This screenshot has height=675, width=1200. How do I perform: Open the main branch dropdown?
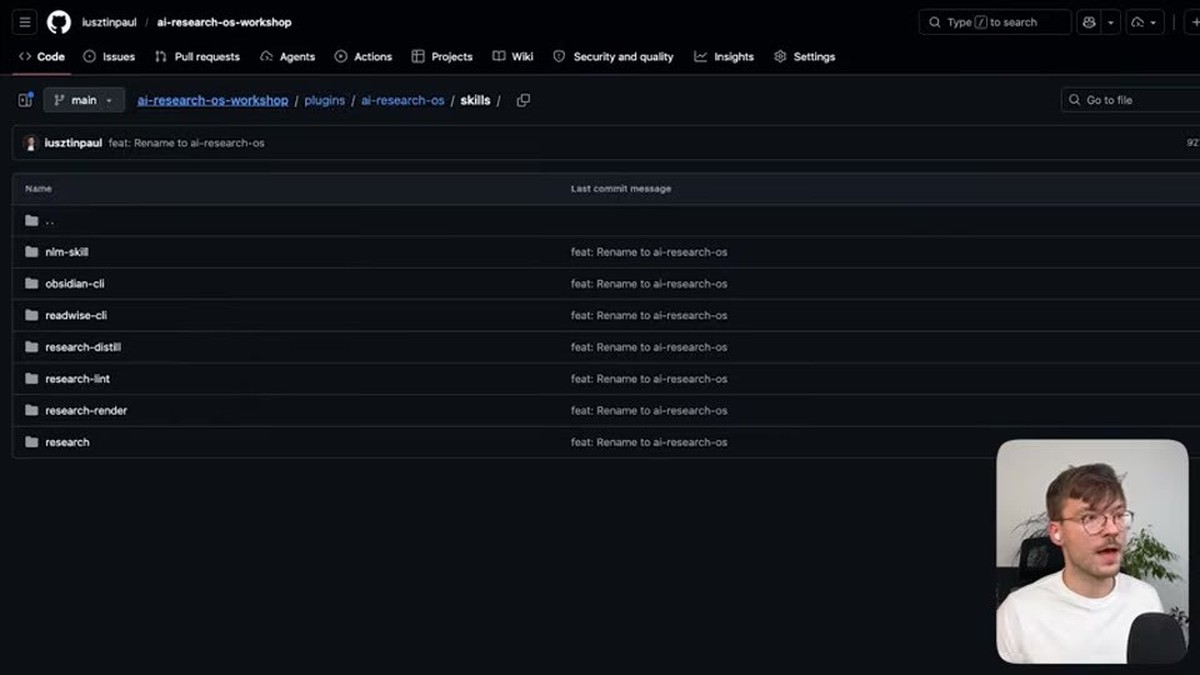coord(84,100)
